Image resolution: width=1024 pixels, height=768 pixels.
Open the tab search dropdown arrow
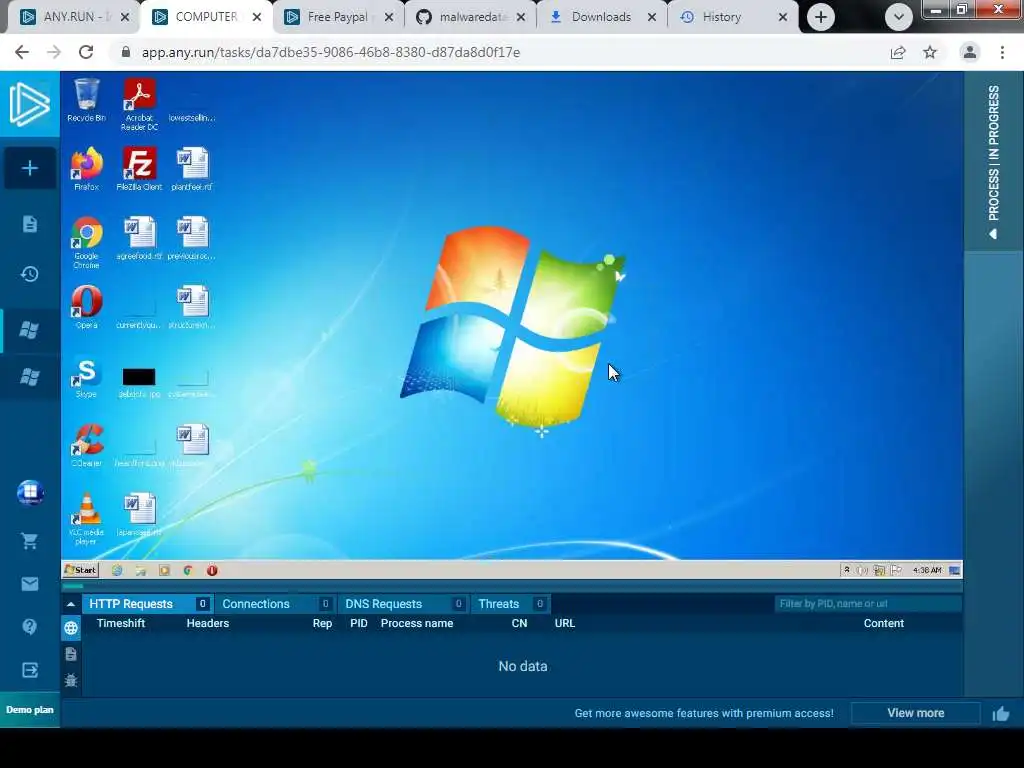pos(899,17)
